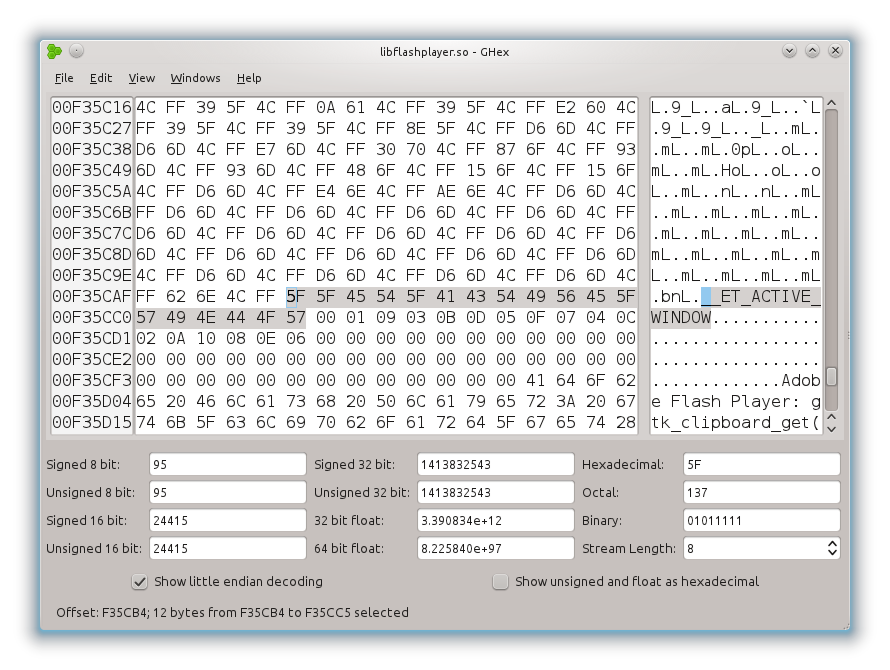
Task: Click byte E7 in row 00F35C38
Action: click(x=266, y=149)
